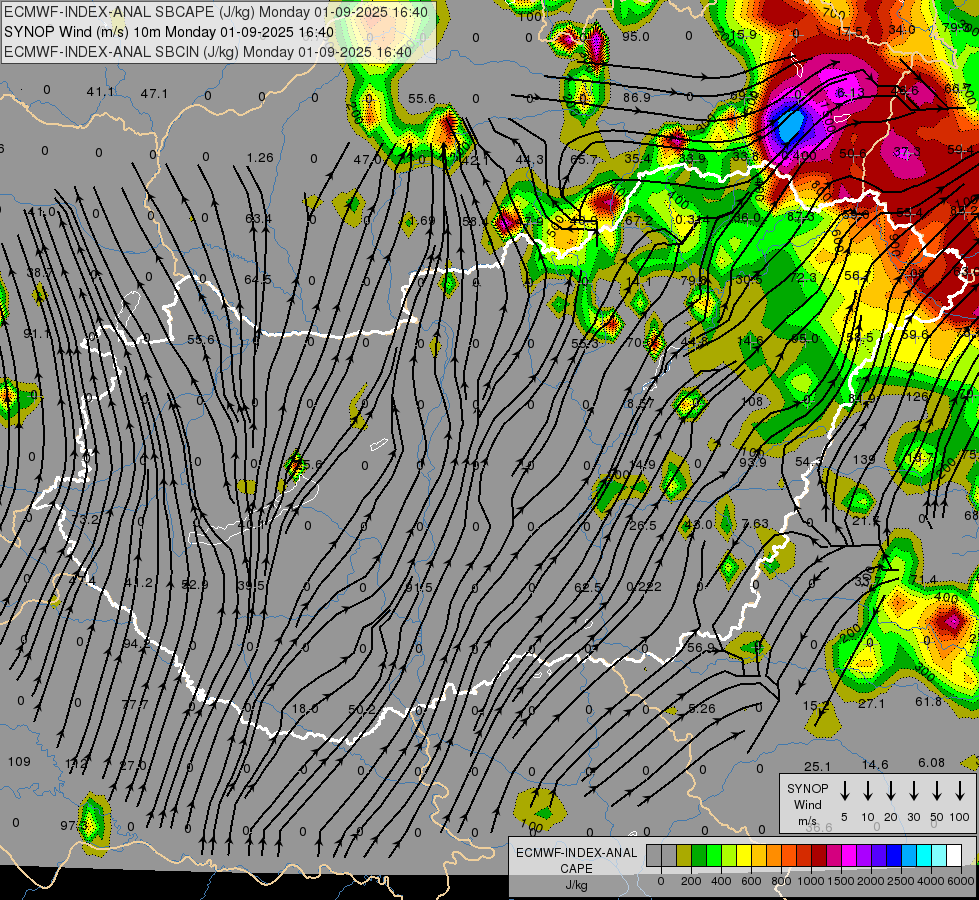Click the map value 91.5
979x900 pixels.
pos(418,587)
